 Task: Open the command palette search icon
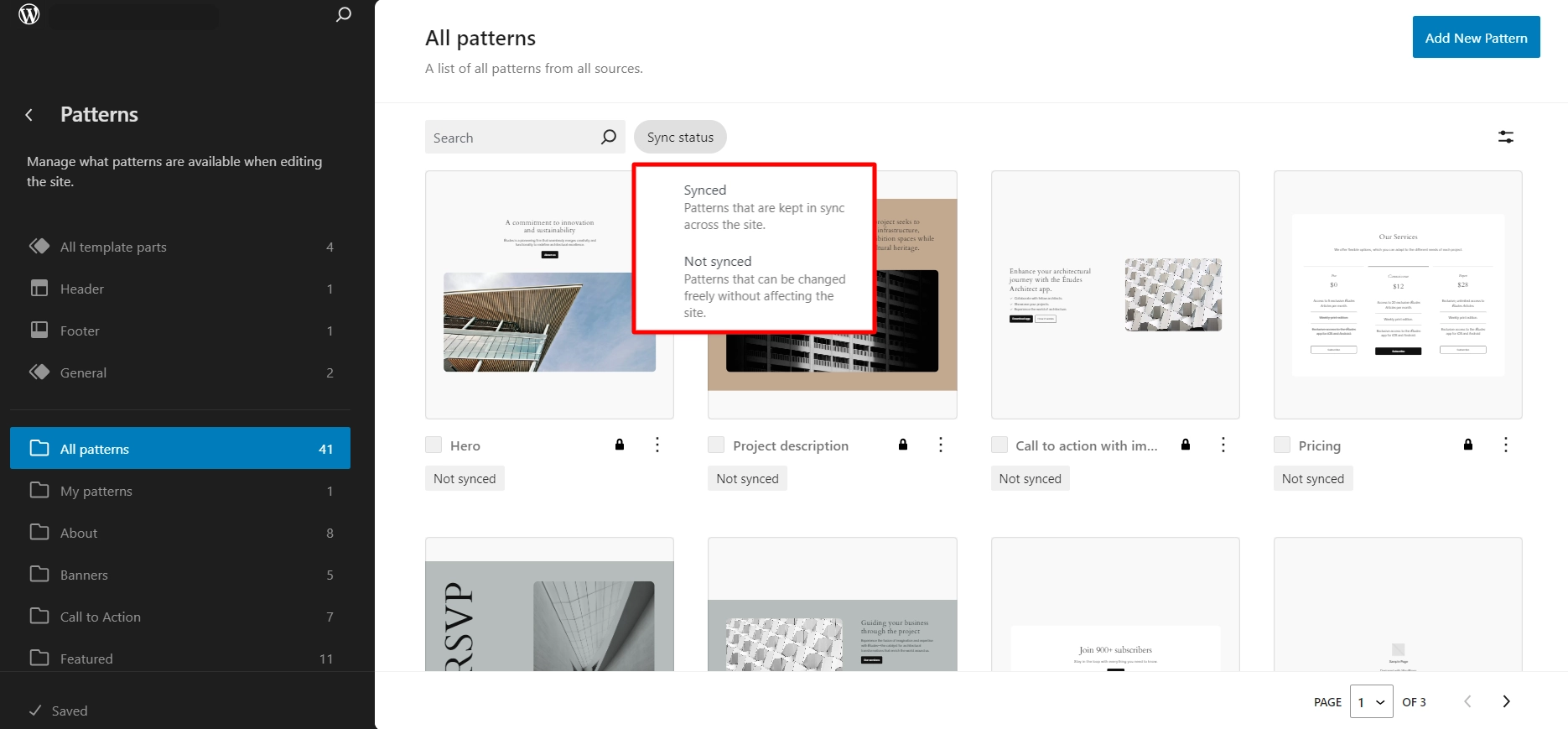coord(344,14)
